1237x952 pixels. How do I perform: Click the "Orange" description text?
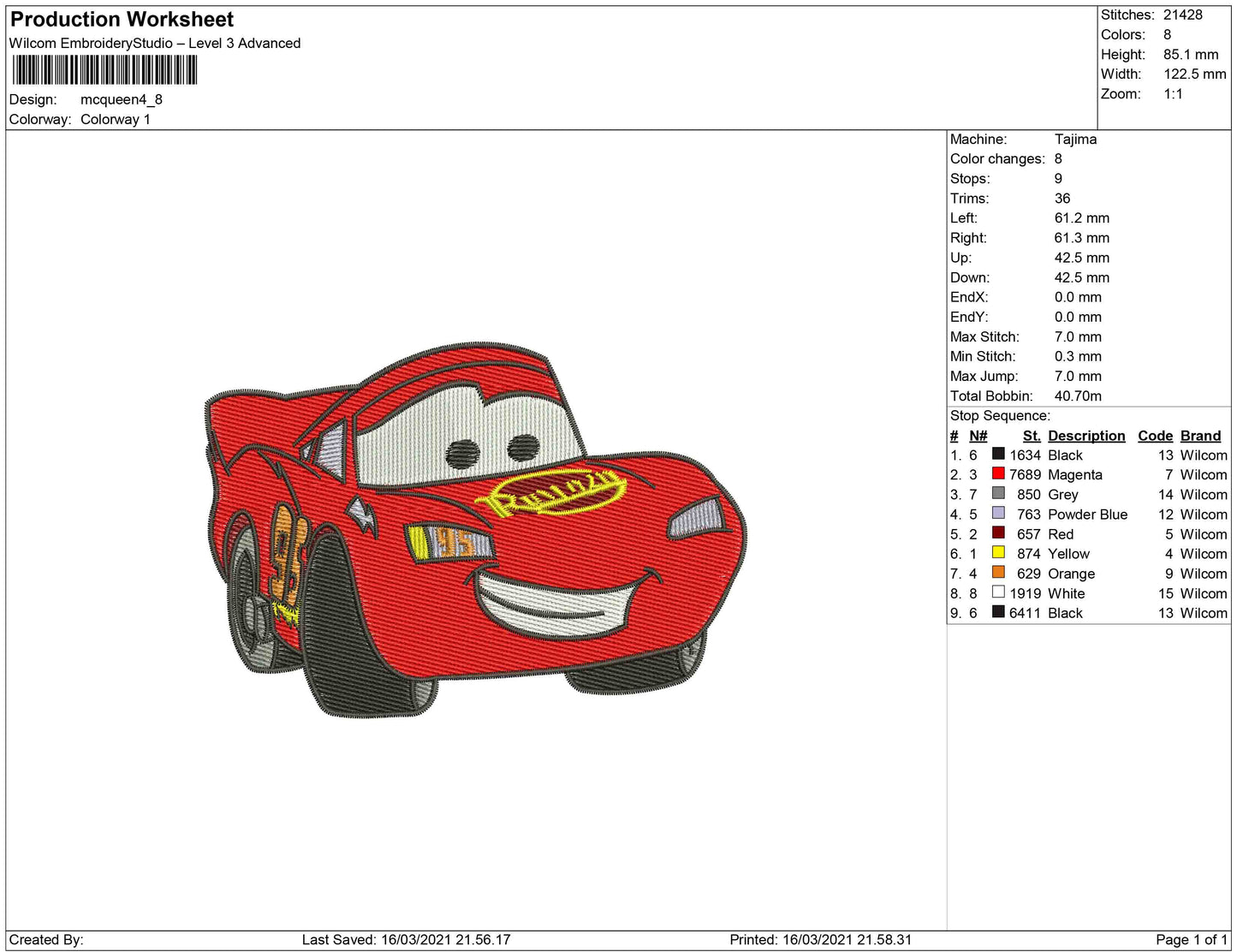pyautogui.click(x=1072, y=574)
